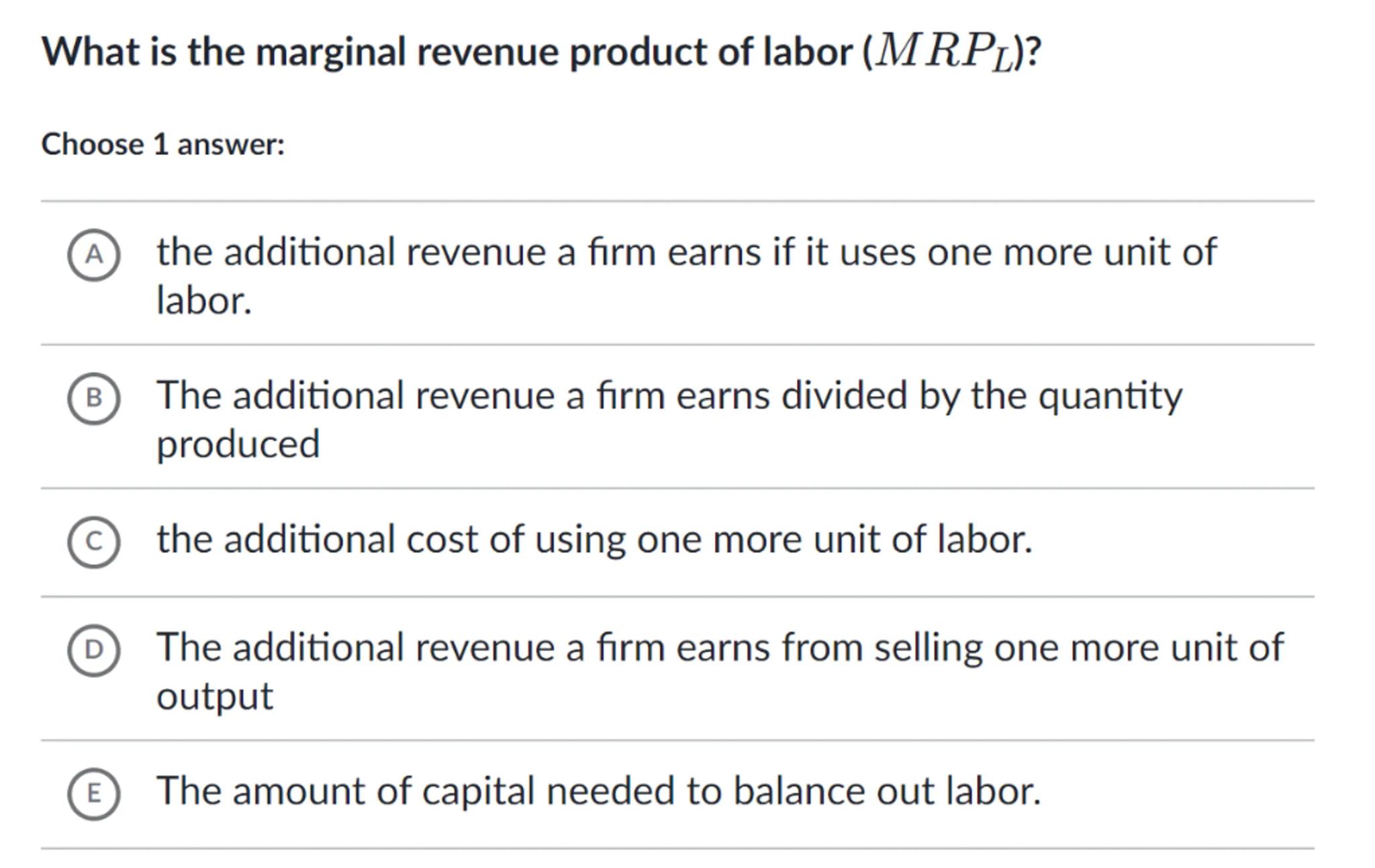The height and width of the screenshot is (868, 1375).
Task: Click the 'Choose 1 answer:' label
Action: pyautogui.click(x=163, y=144)
